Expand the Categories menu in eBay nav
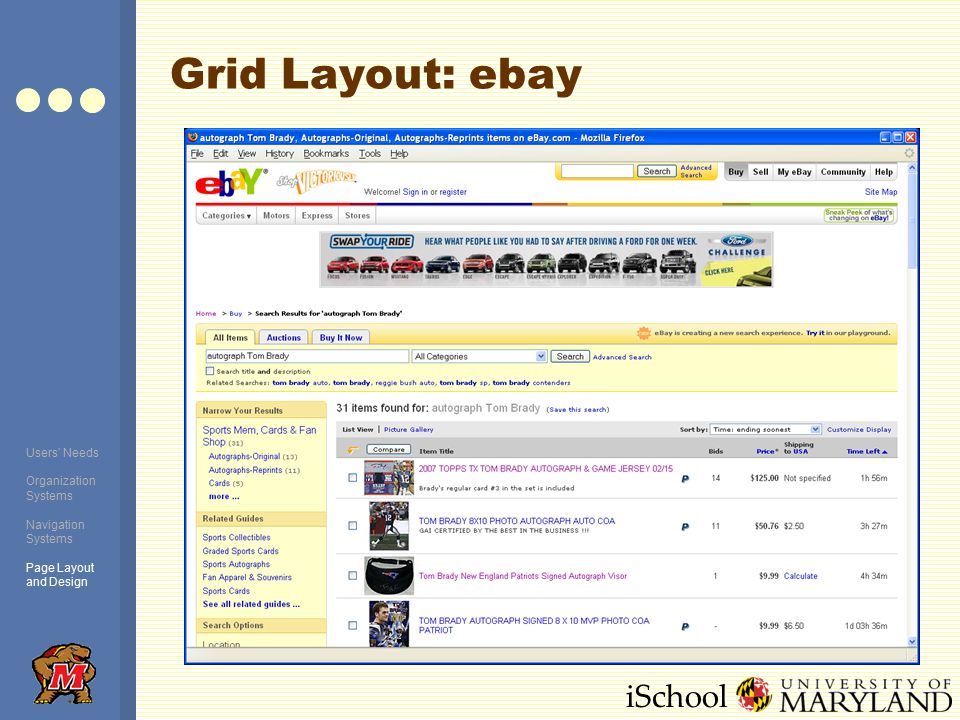 tap(227, 216)
